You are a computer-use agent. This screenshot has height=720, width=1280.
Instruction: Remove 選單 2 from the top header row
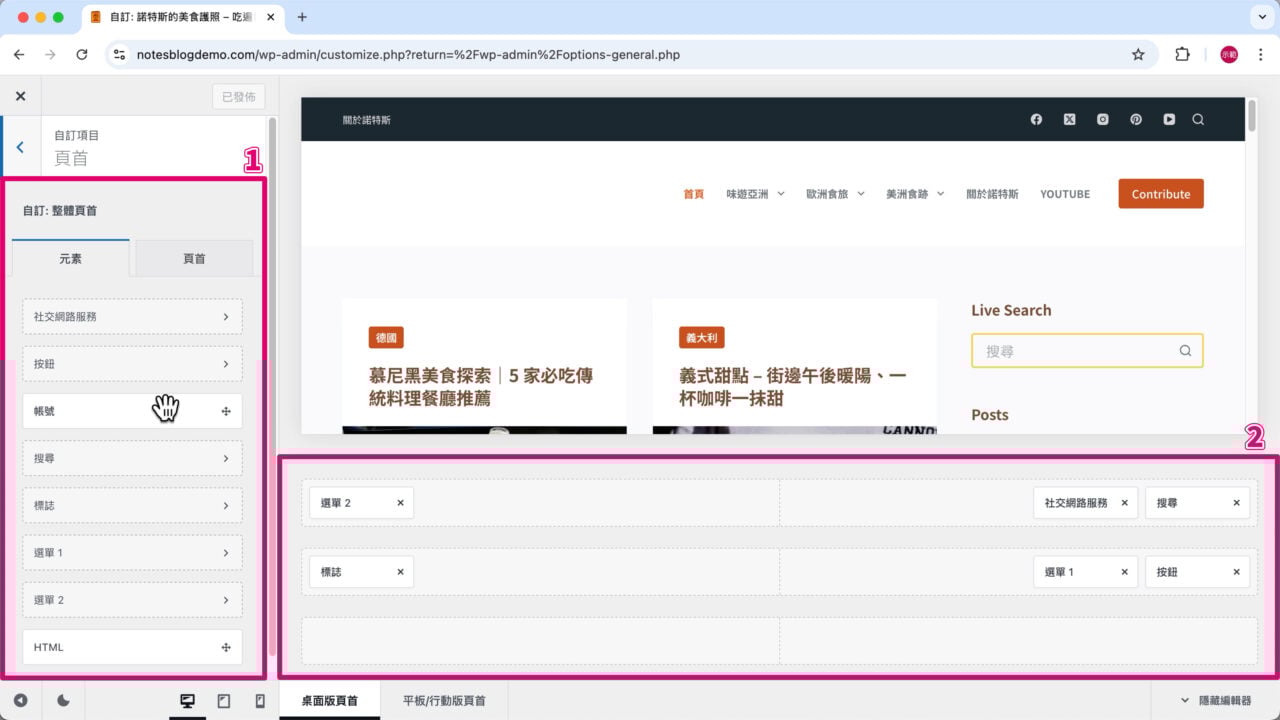(400, 503)
